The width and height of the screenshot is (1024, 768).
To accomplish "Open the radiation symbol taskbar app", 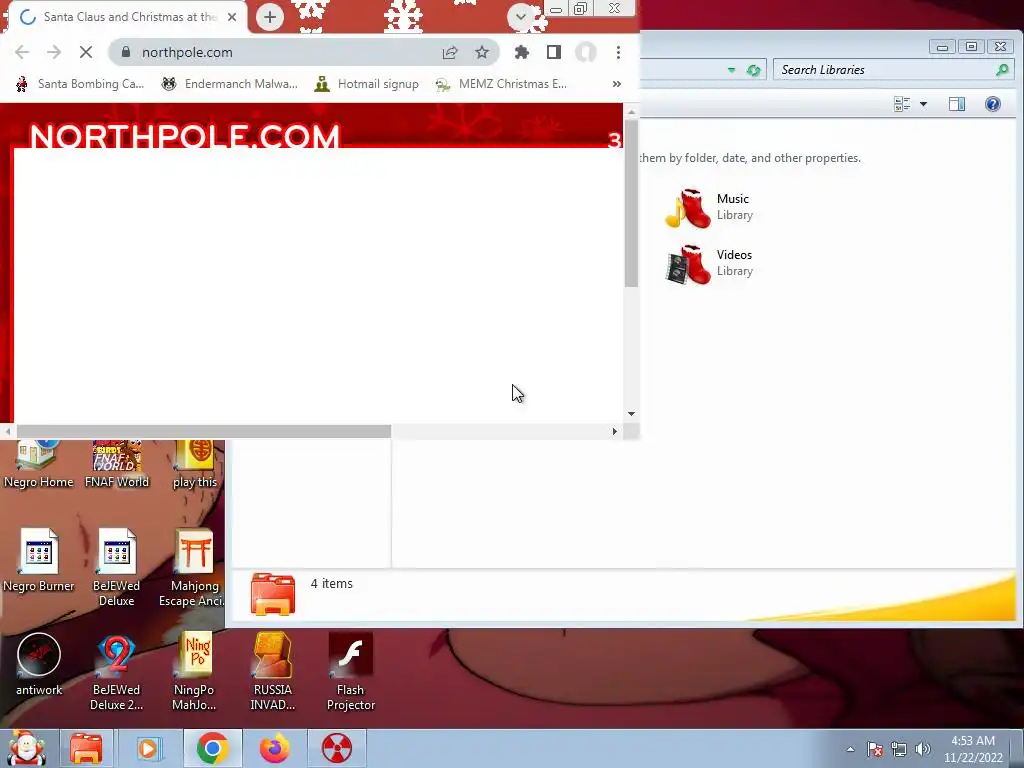I will pos(337,748).
